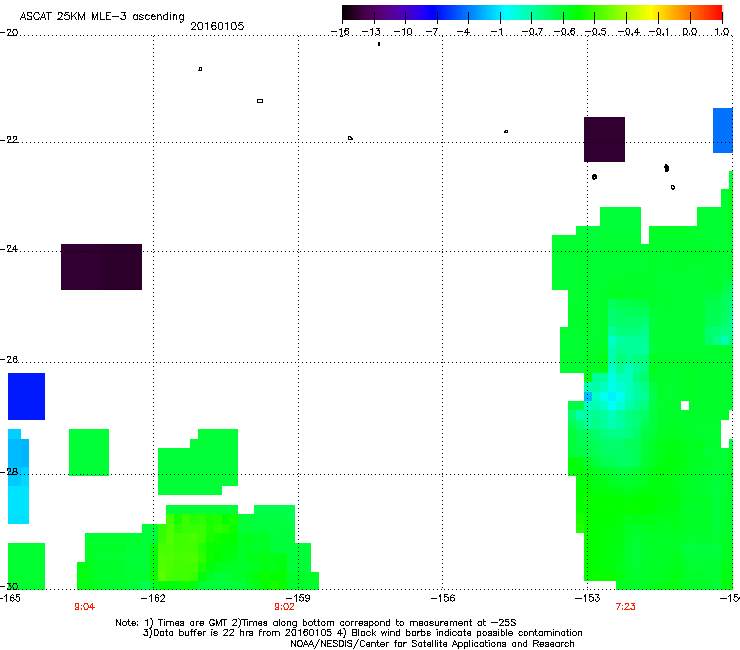Click the -0.4 color scale label

click(629, 32)
